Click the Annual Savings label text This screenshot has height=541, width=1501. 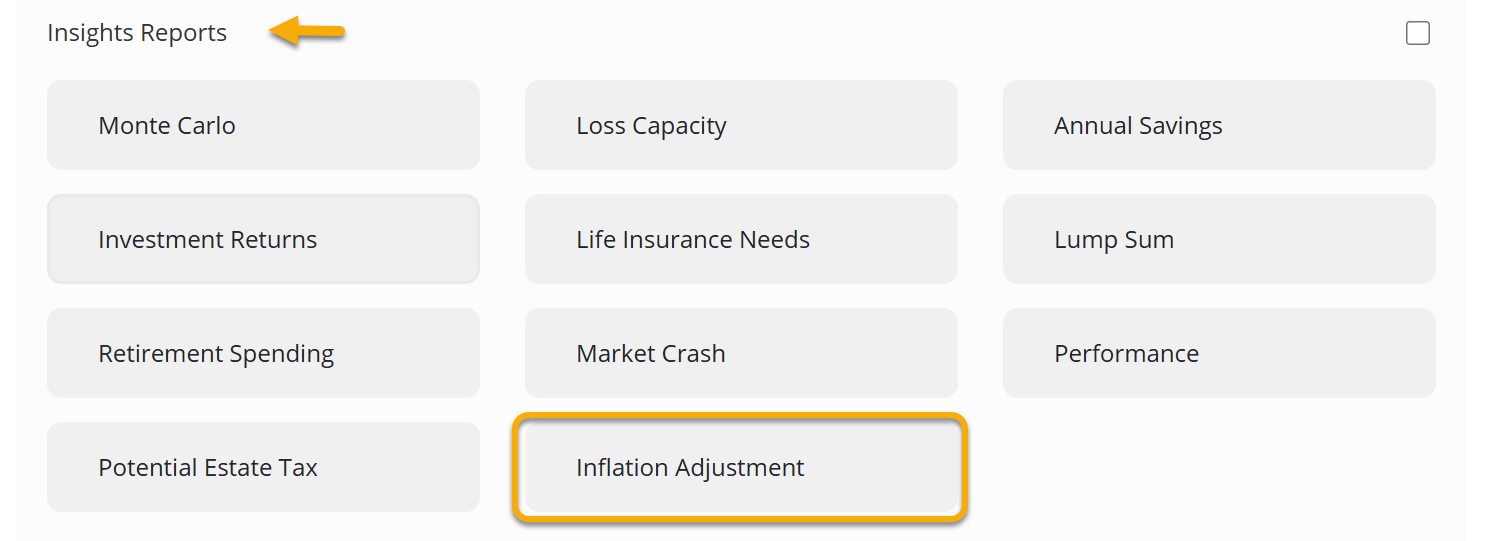click(x=1138, y=126)
